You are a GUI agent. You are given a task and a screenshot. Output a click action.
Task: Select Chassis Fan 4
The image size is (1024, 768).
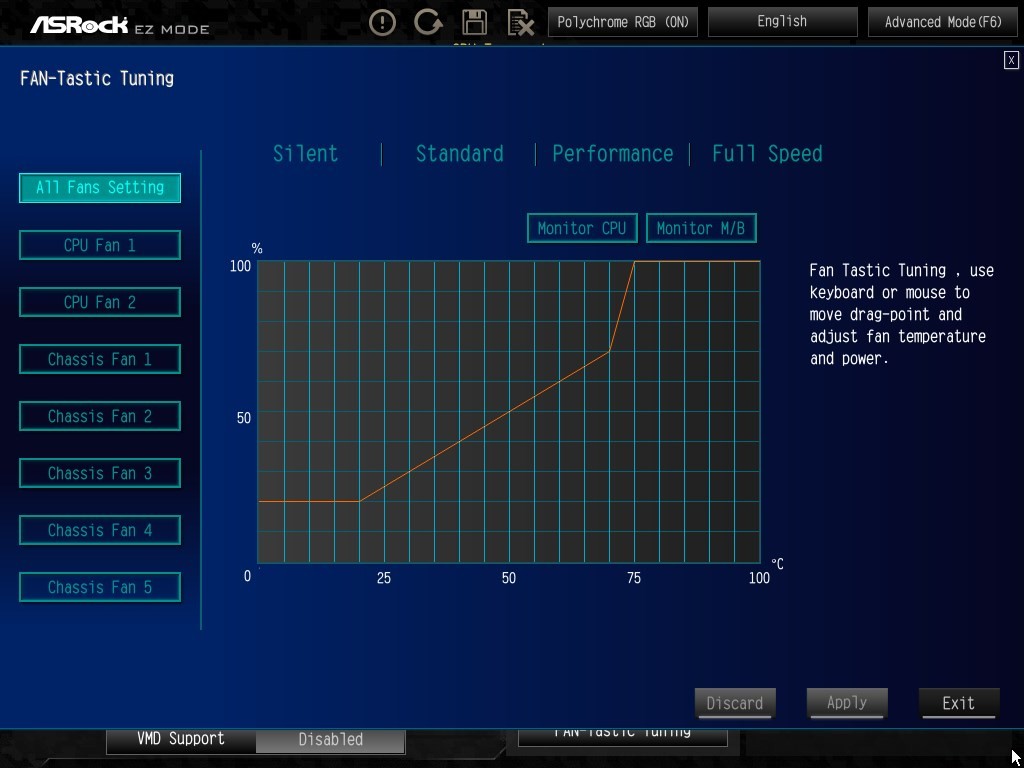[x=100, y=530]
